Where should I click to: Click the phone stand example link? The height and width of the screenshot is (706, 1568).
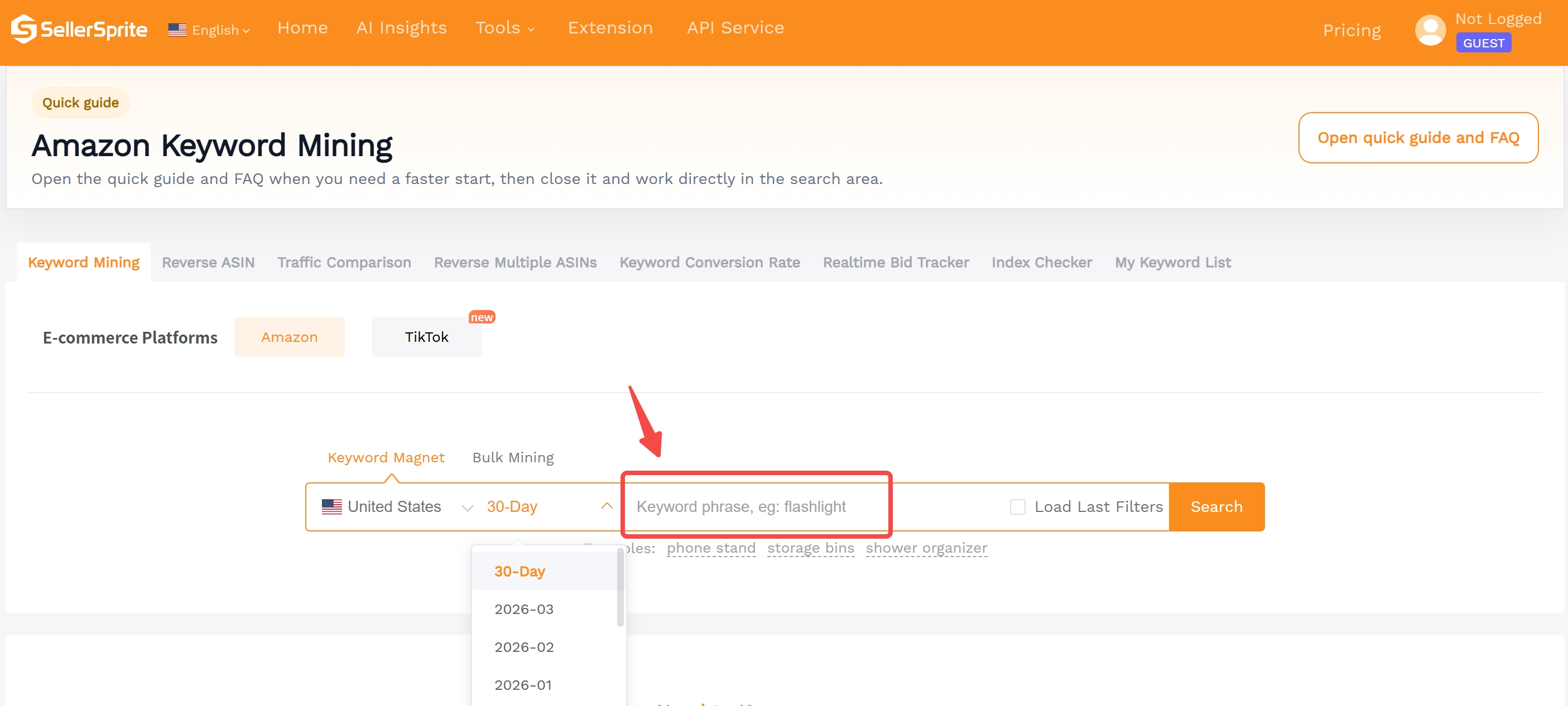coord(710,548)
